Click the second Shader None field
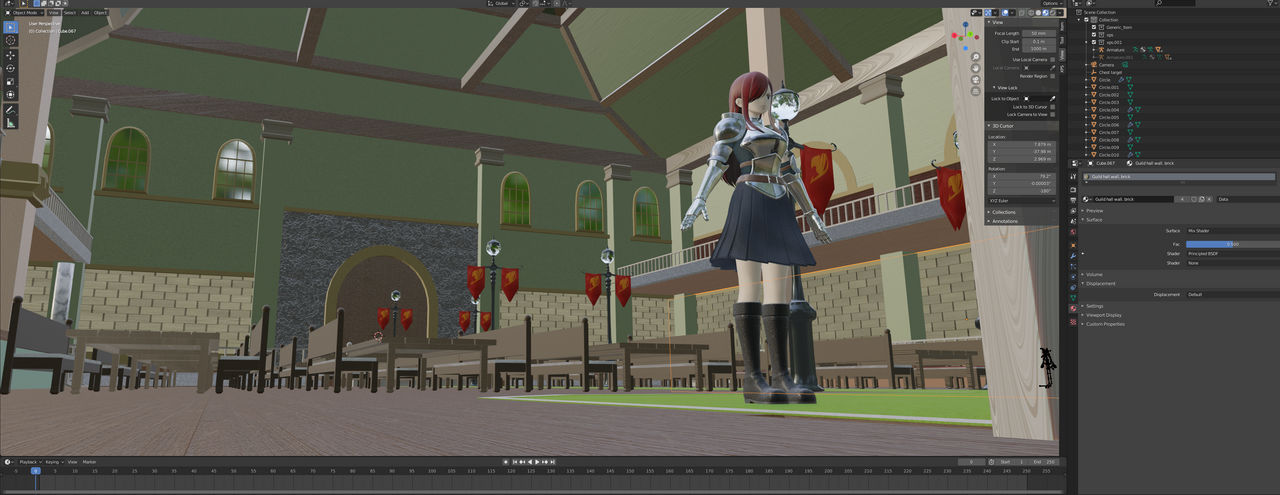The width and height of the screenshot is (1280, 495). coord(1233,263)
